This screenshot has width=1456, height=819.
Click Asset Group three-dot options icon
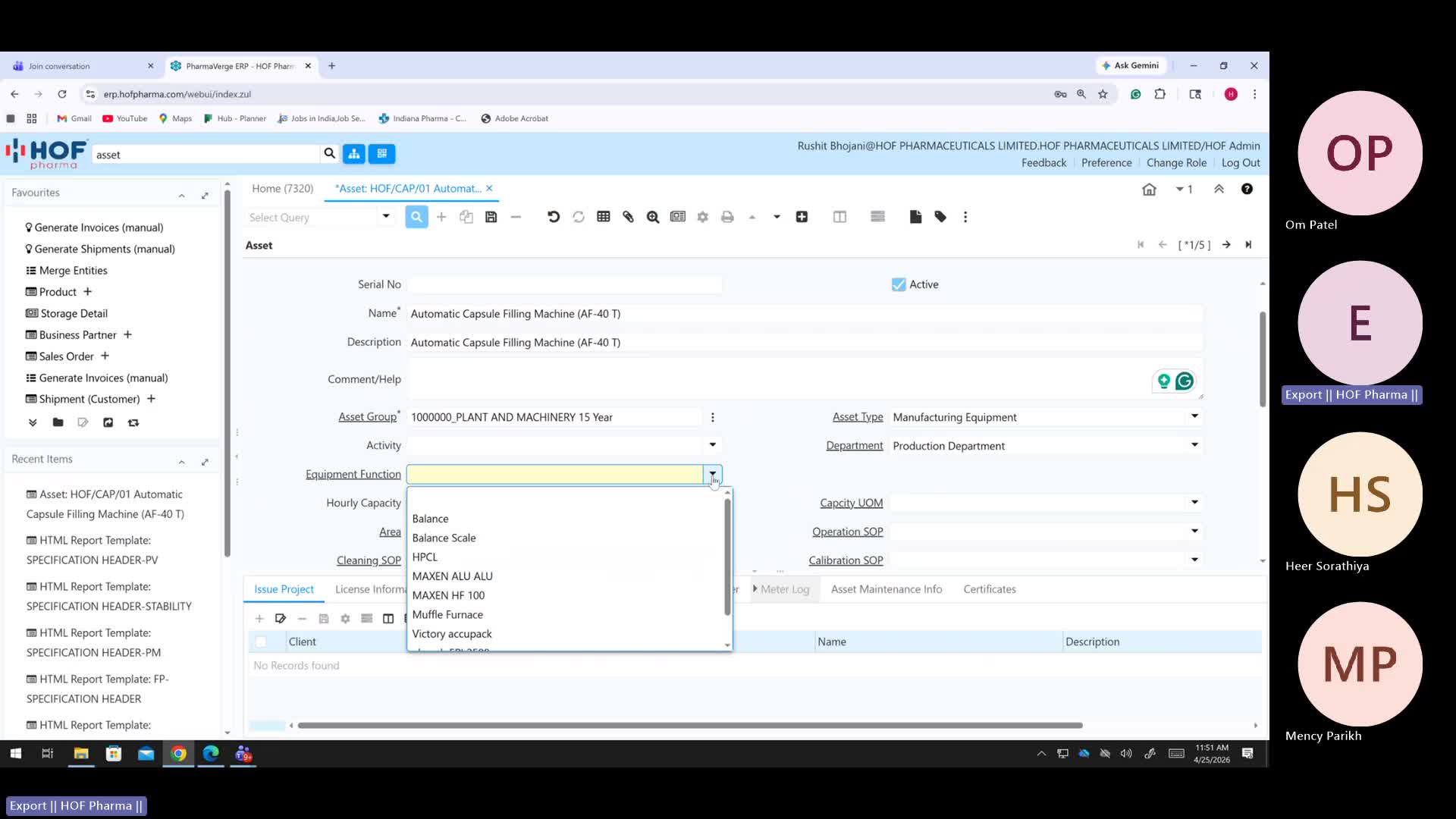pos(712,417)
